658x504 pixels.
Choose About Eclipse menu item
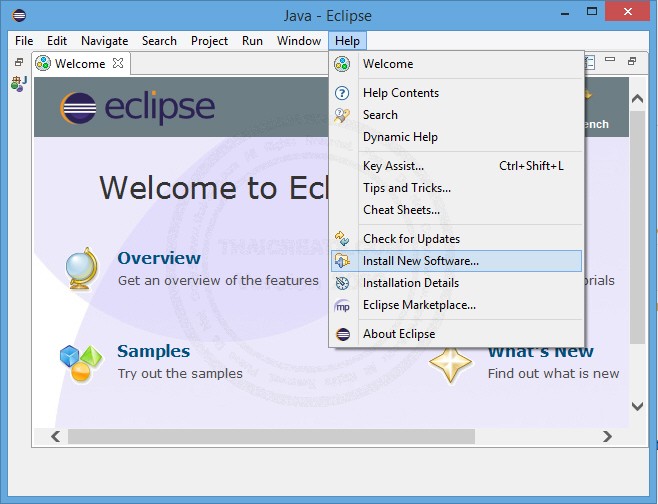click(x=456, y=334)
